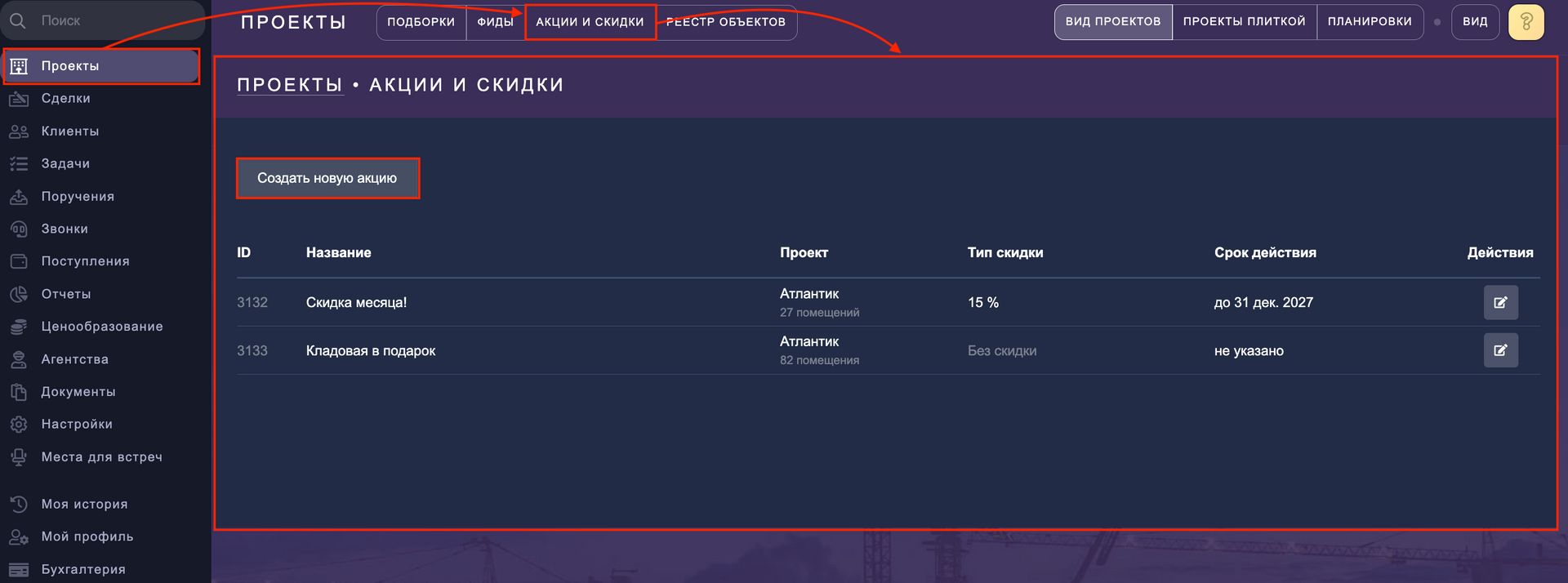Open Сделки section

66,99
